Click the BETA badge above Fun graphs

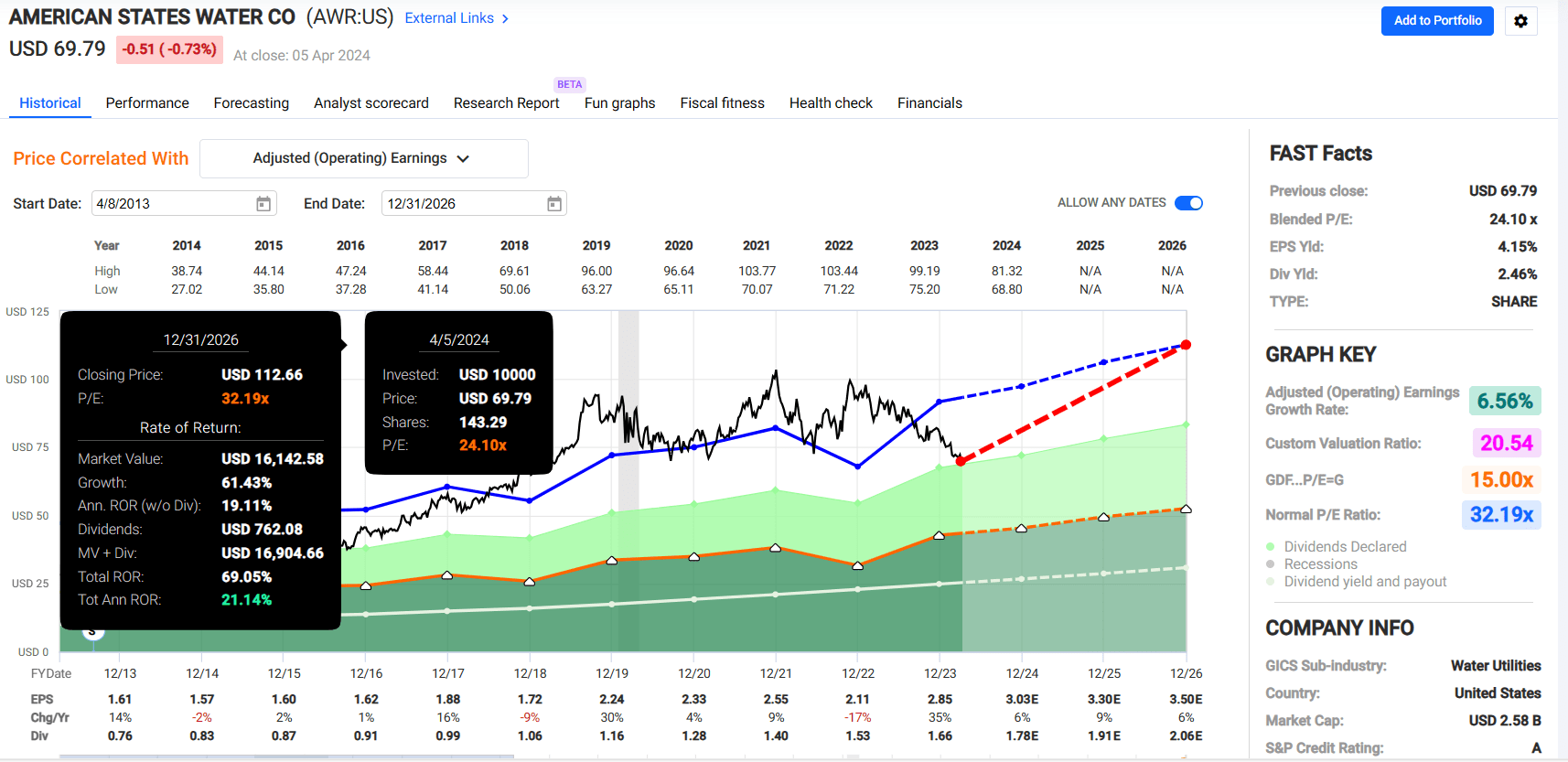tap(569, 84)
